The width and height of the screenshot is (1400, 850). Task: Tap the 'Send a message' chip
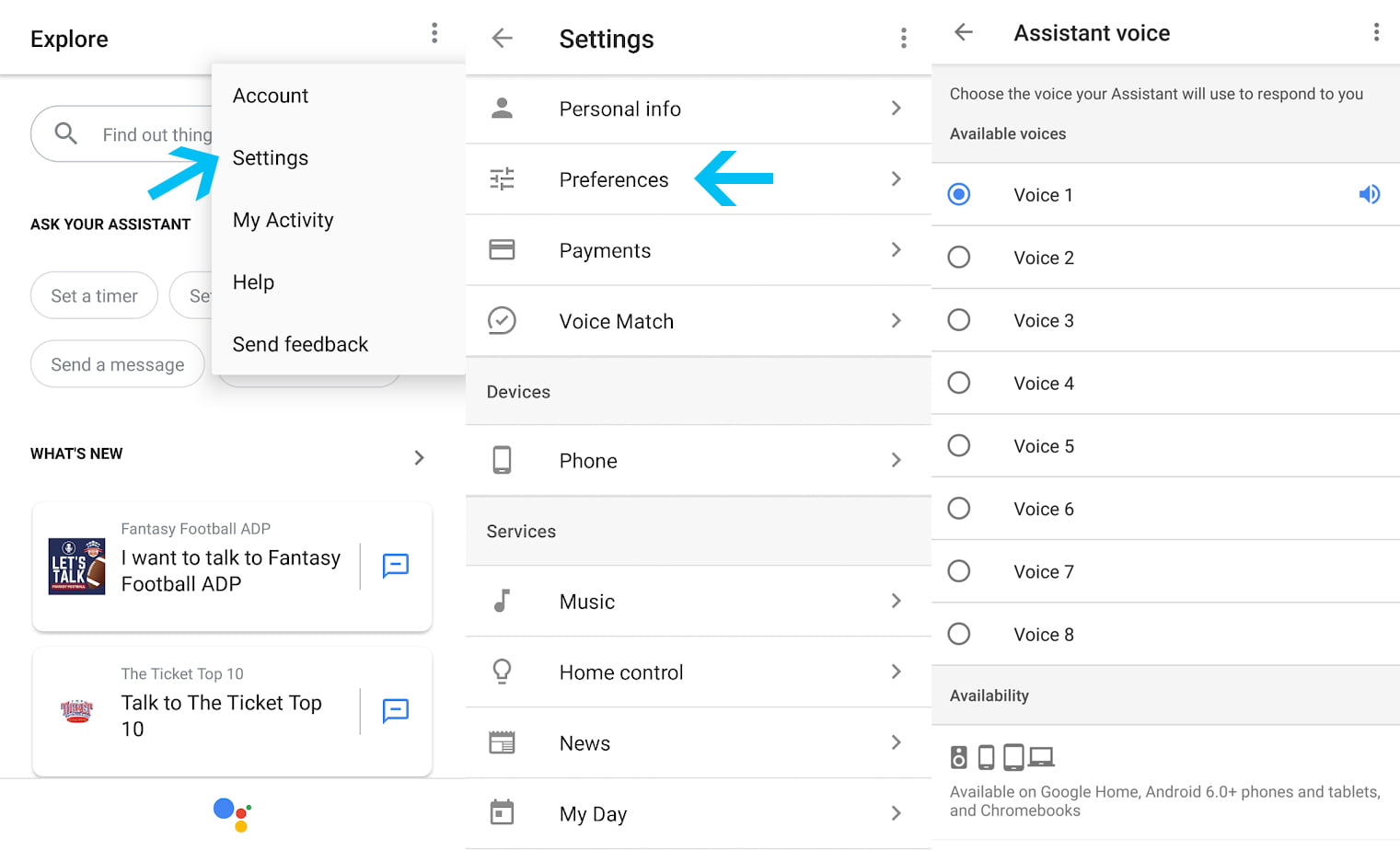pyautogui.click(x=117, y=364)
